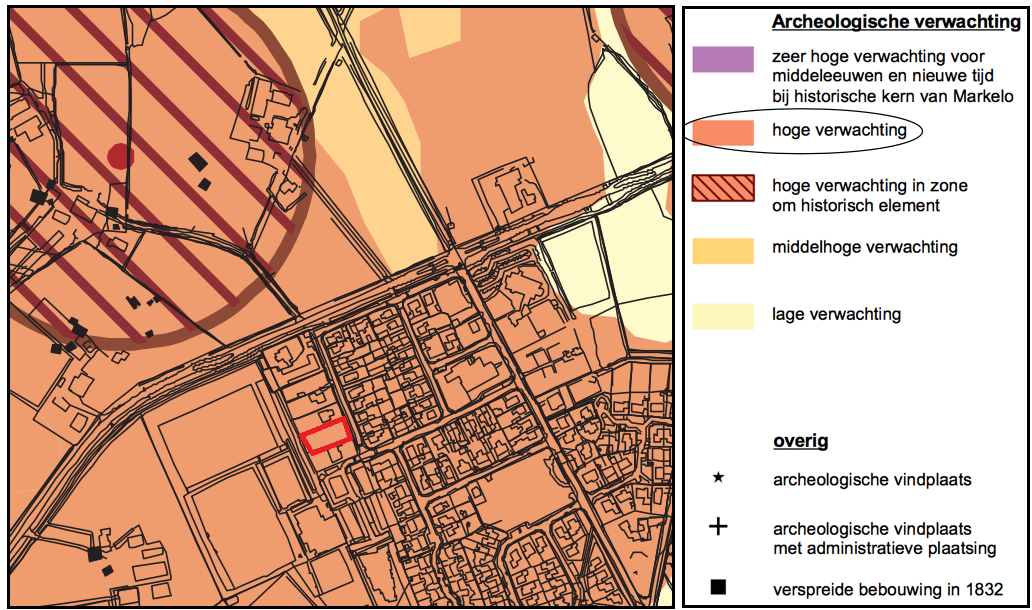This screenshot has height=610, width=1032.
Task: Click 'om historisch element' legend text
Action: pyautogui.click(x=856, y=205)
